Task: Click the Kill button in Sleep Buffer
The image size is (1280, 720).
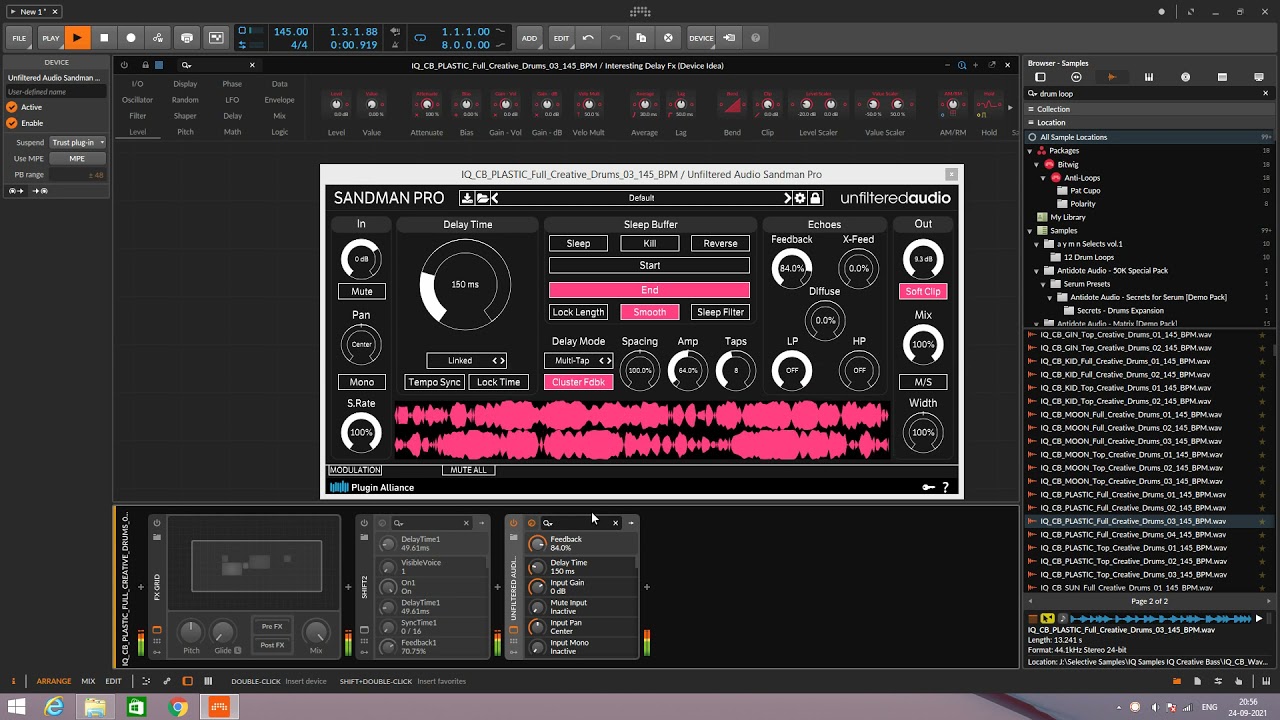Action: [649, 243]
